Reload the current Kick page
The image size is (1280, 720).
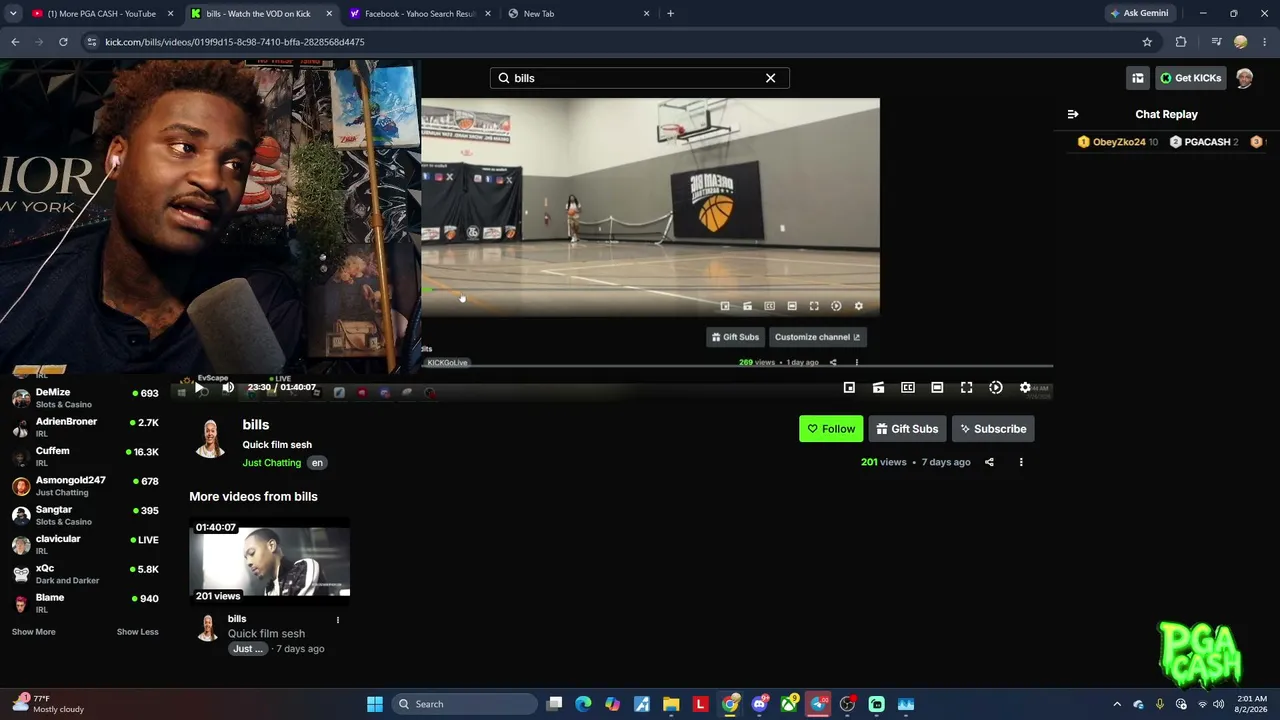click(x=63, y=42)
